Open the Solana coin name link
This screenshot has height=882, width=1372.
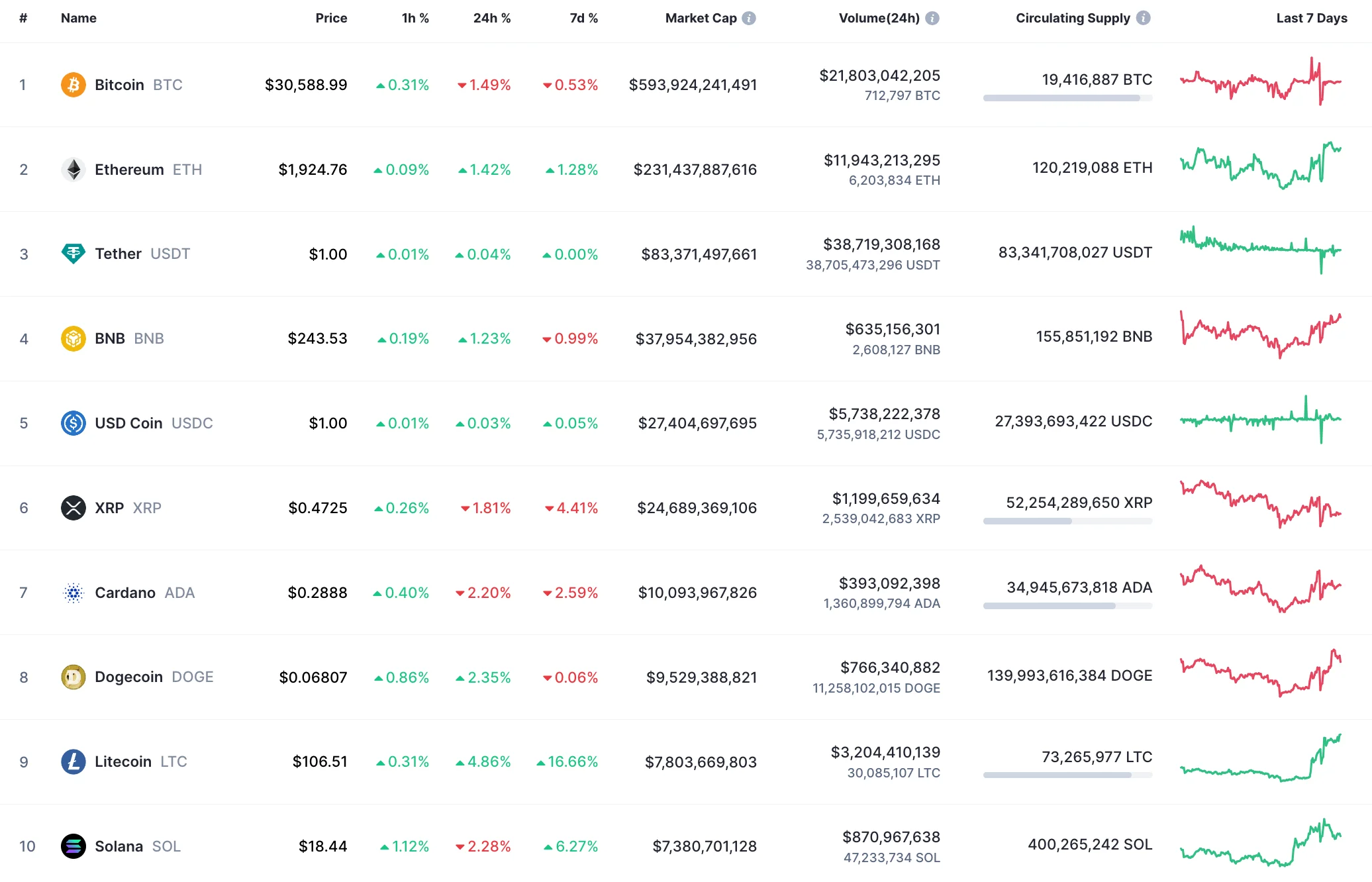[x=119, y=846]
